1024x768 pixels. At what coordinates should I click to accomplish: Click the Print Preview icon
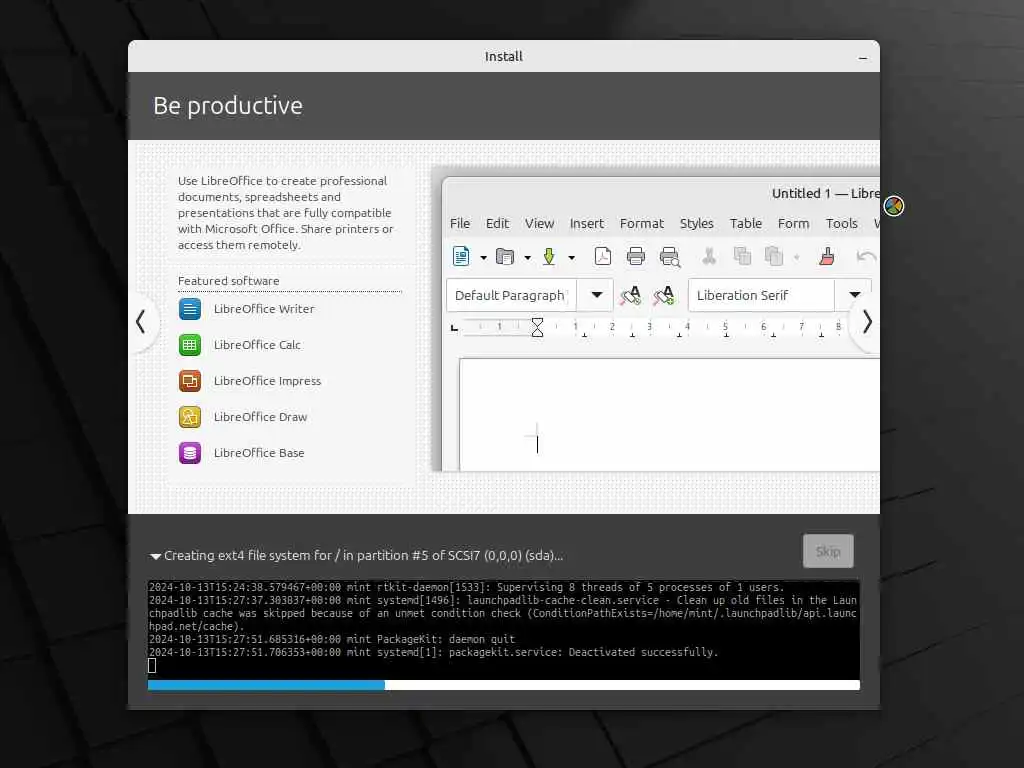[670, 257]
